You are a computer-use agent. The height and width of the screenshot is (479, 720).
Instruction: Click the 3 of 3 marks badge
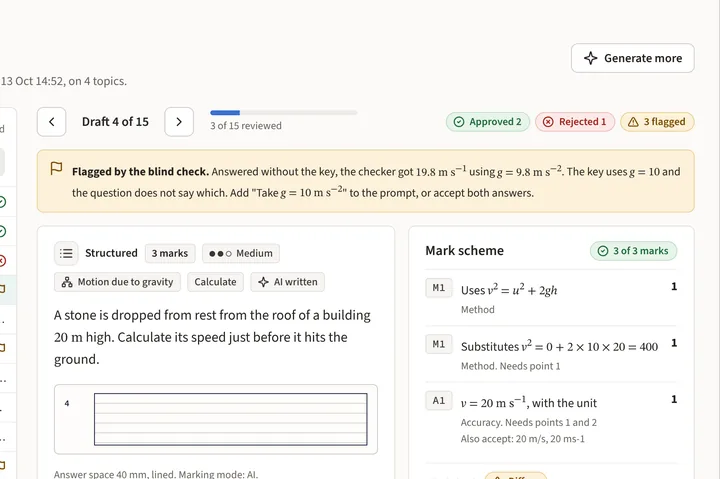pos(633,251)
